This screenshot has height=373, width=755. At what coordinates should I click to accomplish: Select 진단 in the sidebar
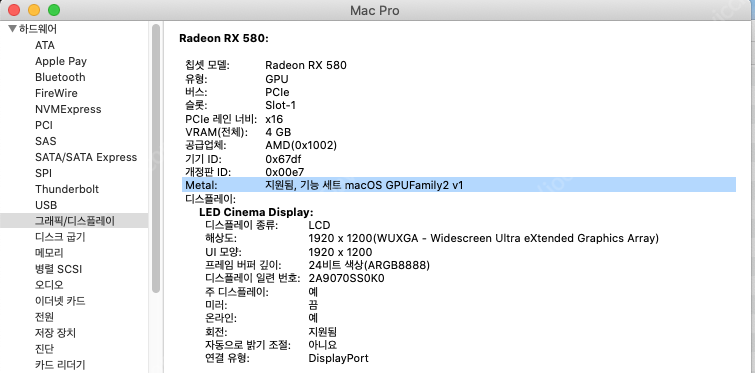[44, 348]
